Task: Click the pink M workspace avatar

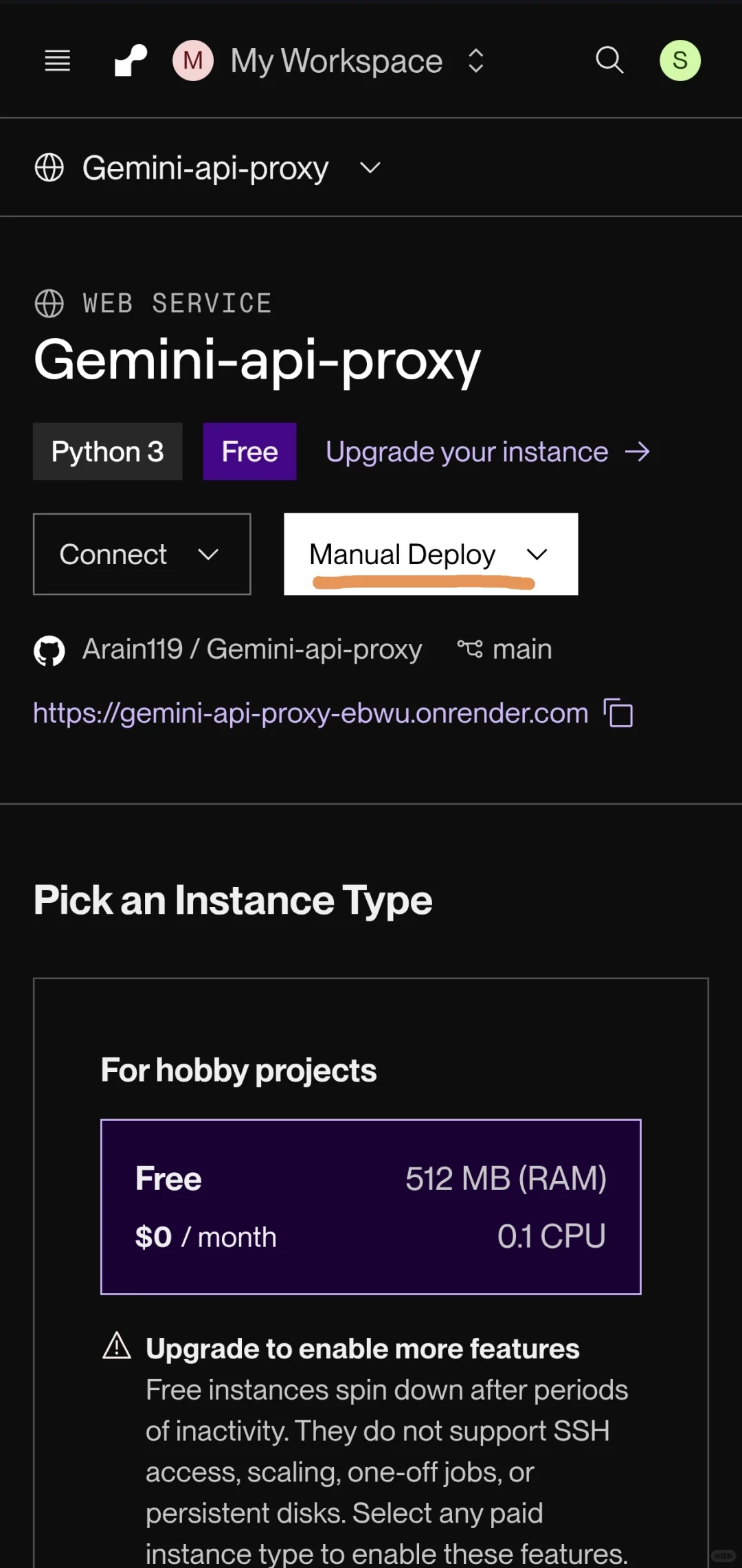Action: [x=193, y=60]
